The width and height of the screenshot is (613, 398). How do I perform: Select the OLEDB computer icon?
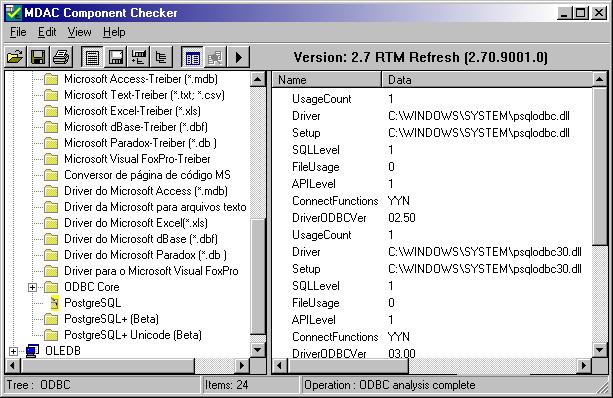32,351
